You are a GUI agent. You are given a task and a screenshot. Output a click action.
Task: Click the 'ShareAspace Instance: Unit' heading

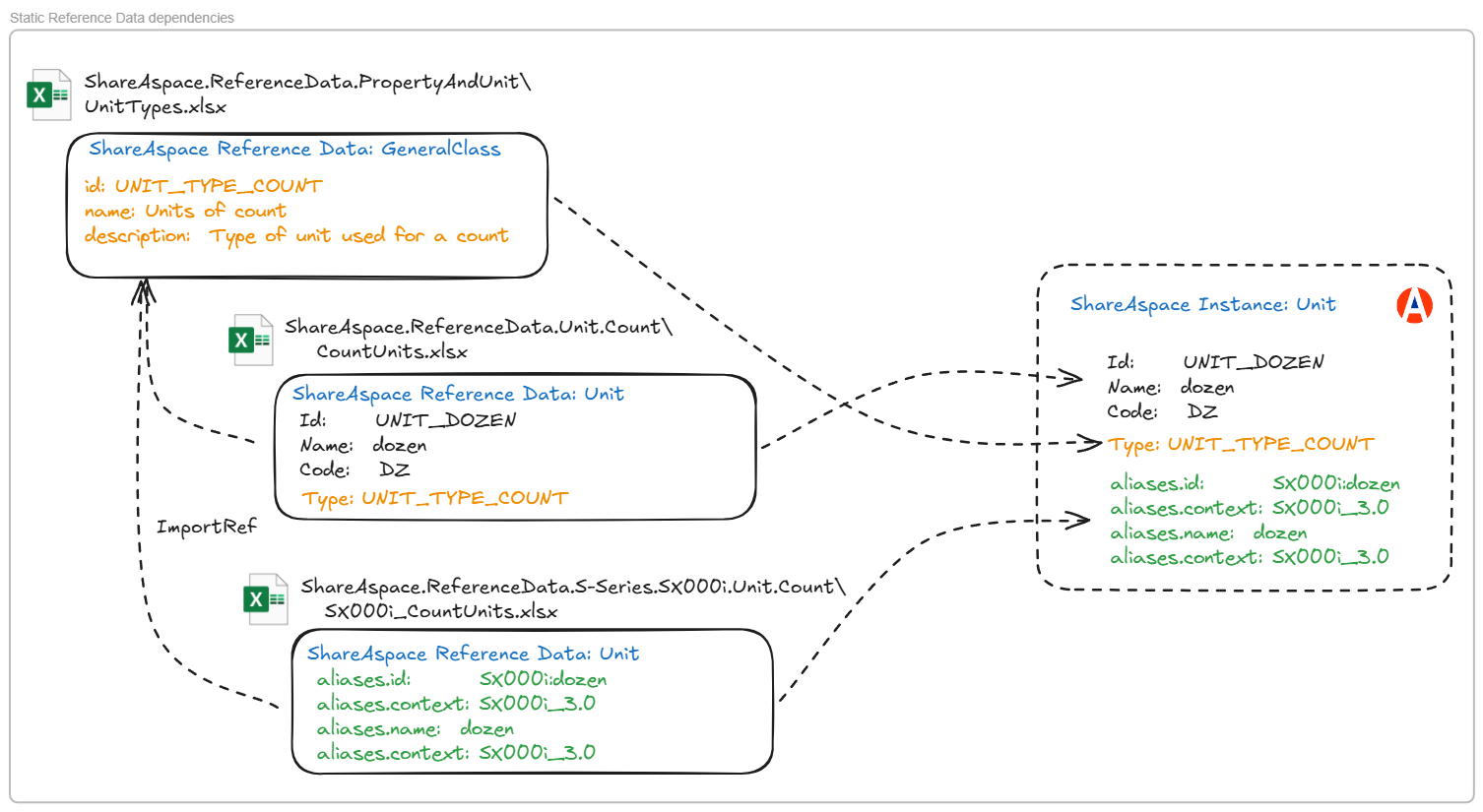point(1202,304)
